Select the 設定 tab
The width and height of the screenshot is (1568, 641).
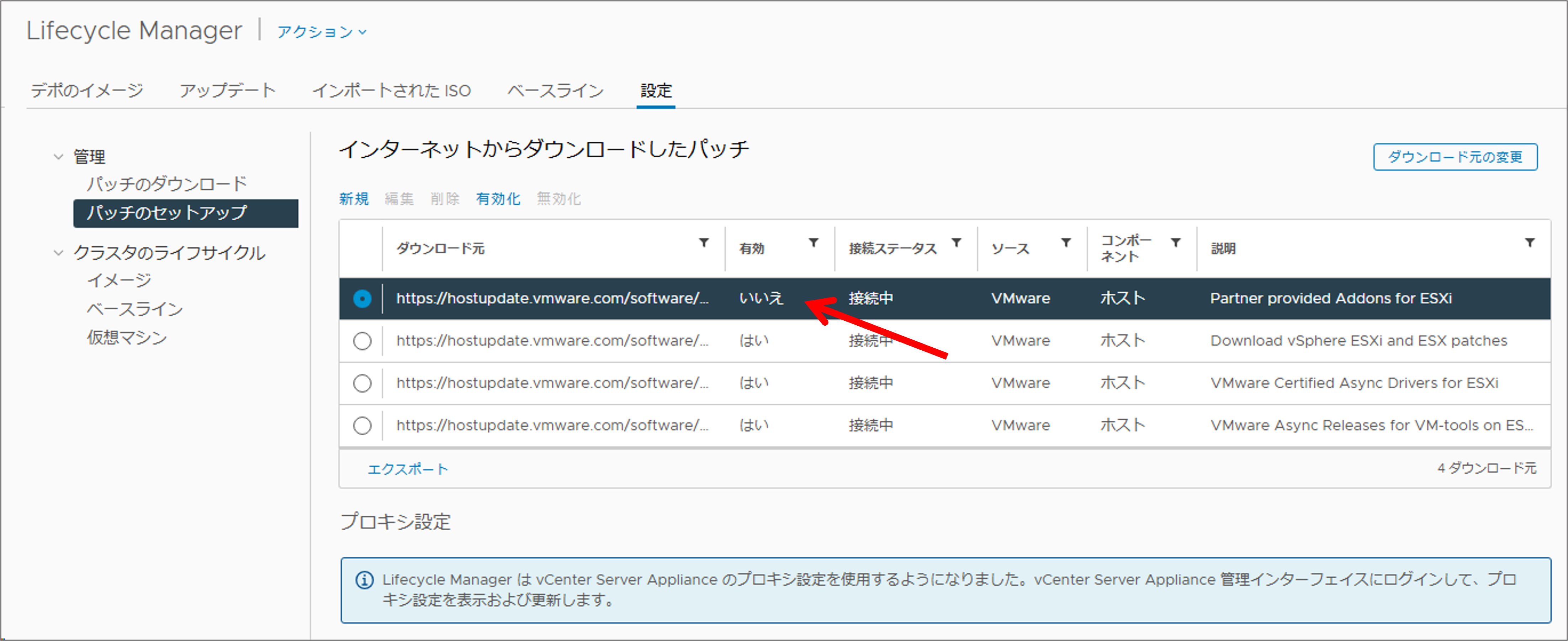click(656, 91)
